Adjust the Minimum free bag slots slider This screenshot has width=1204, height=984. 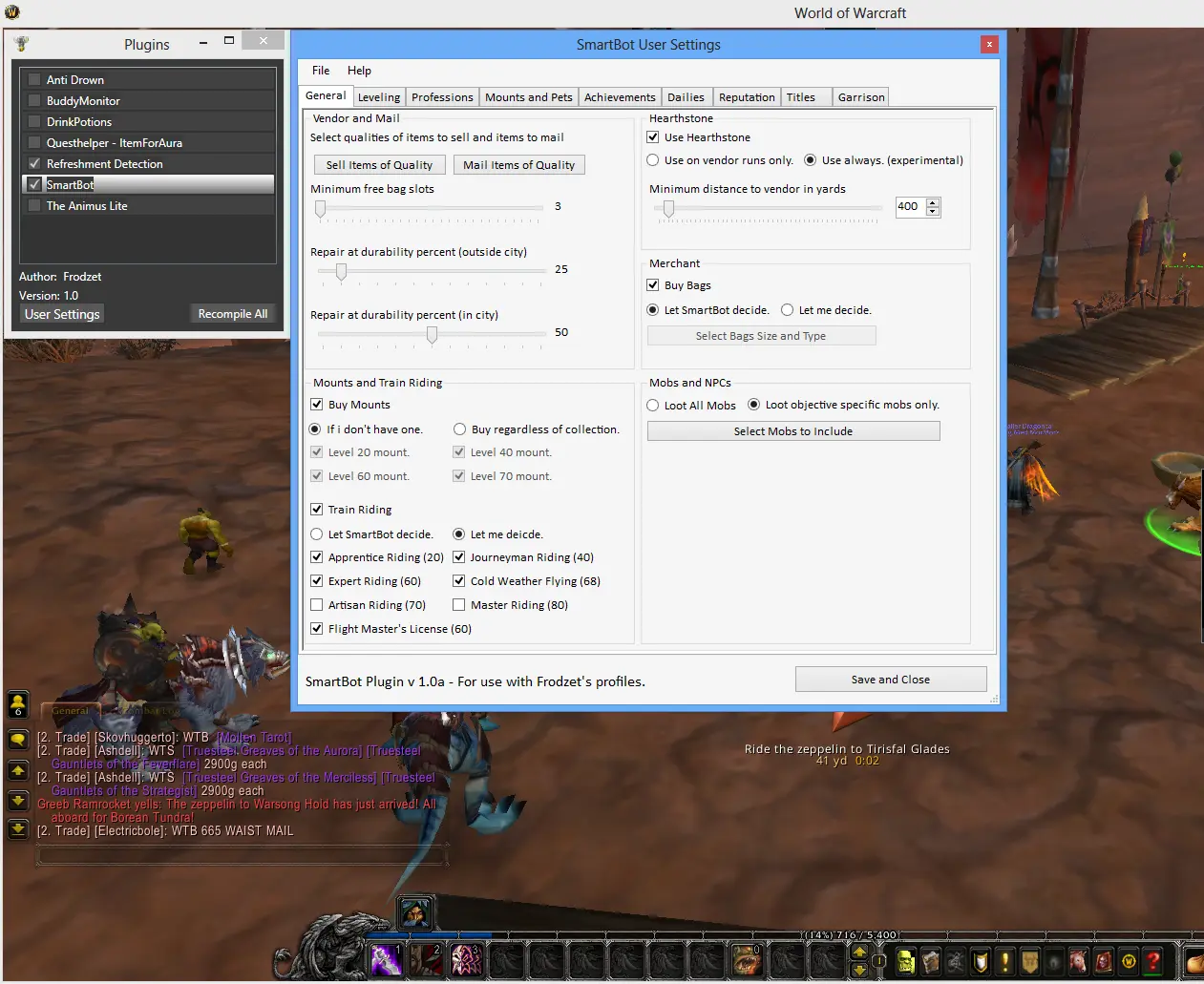321,208
